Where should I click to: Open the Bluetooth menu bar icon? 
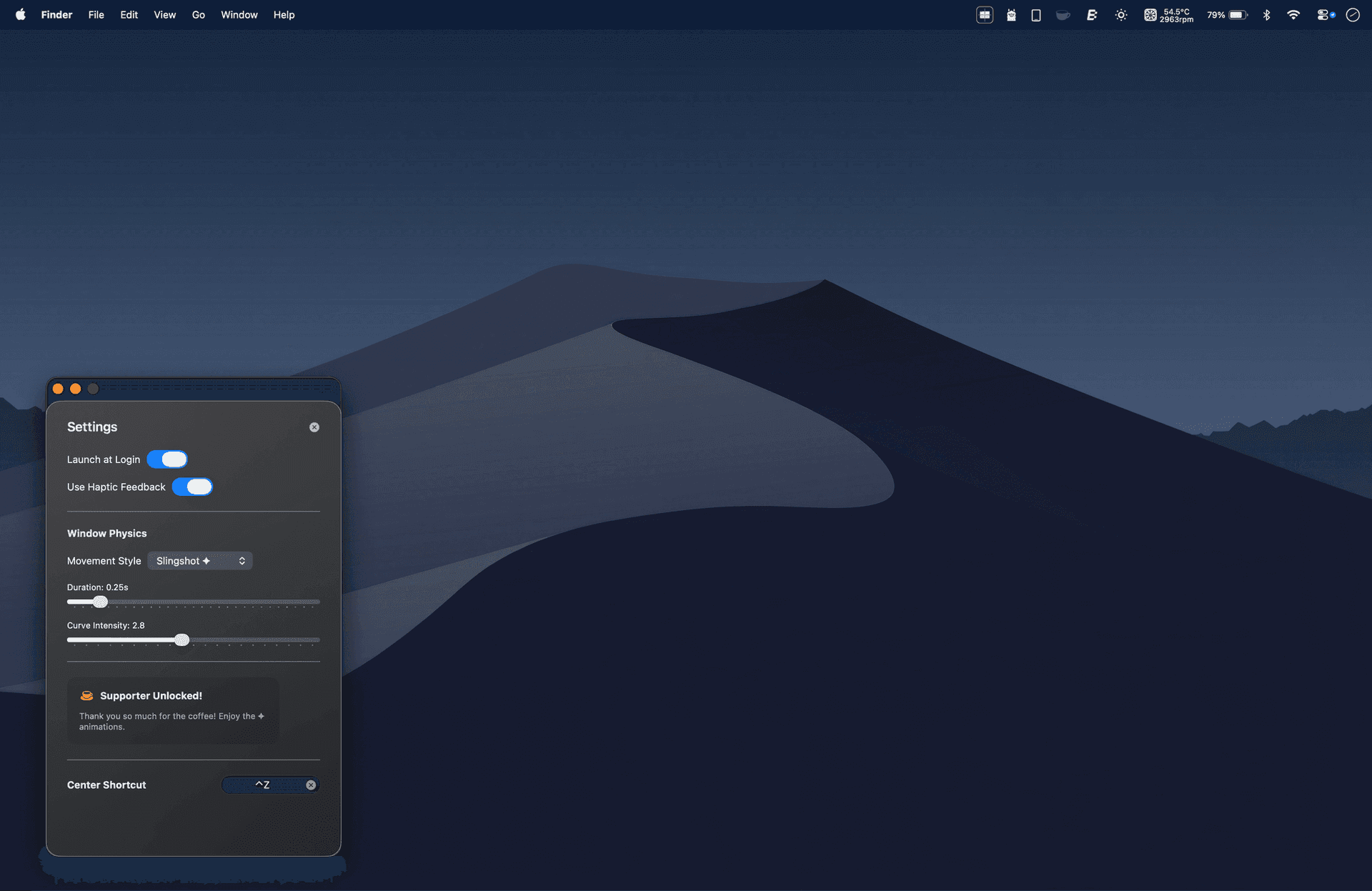tap(1266, 15)
